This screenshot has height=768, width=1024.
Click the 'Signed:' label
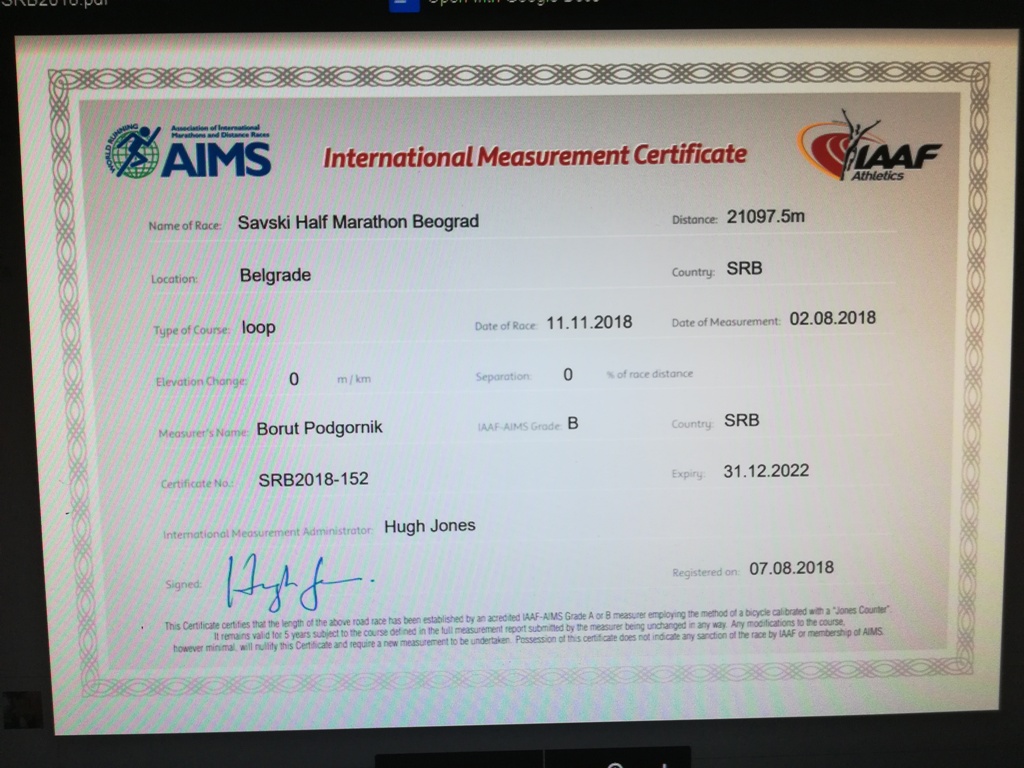[x=184, y=584]
